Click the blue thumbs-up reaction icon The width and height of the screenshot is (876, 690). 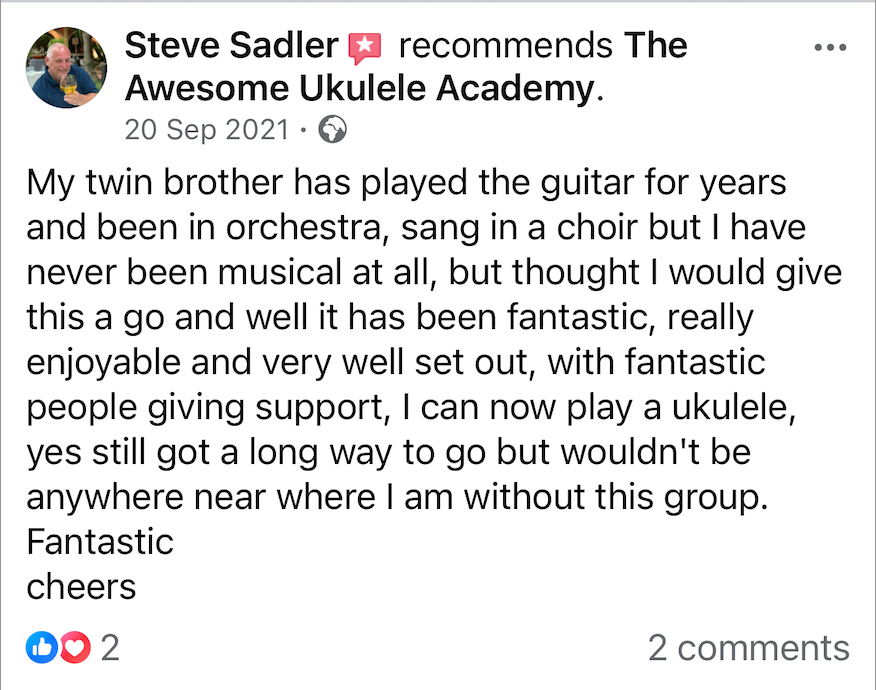42,648
